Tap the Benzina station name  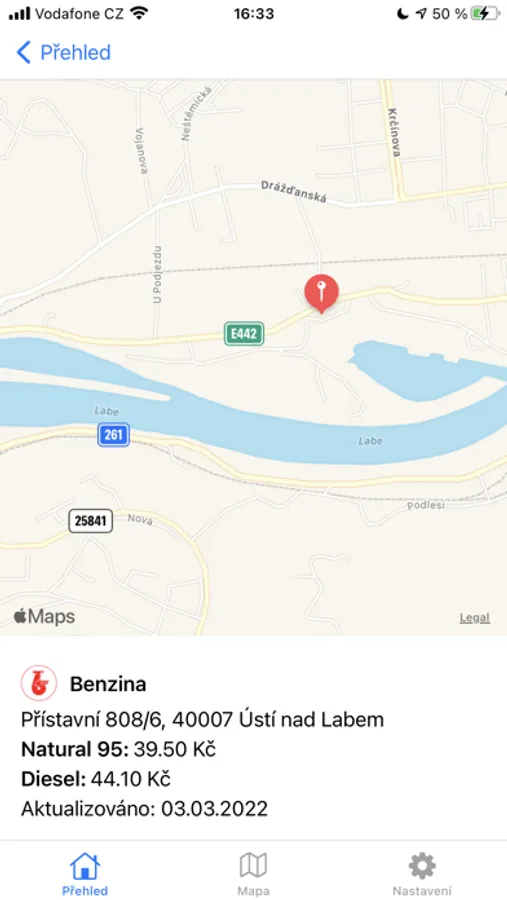[108, 684]
